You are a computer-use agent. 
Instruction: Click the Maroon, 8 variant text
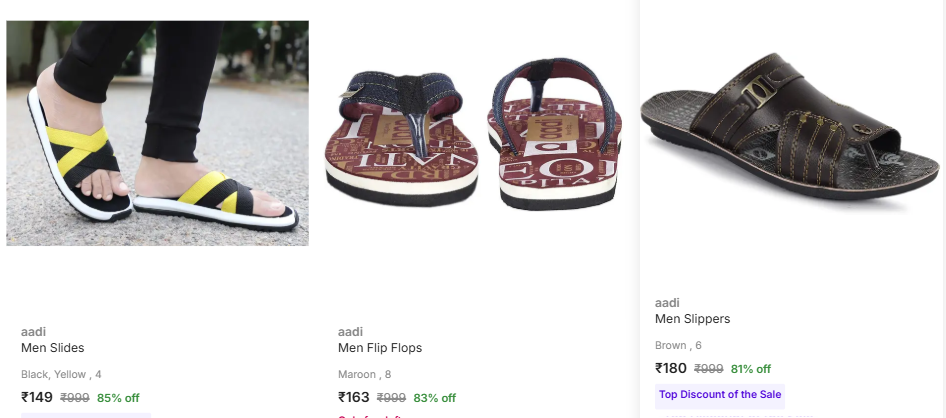point(364,374)
